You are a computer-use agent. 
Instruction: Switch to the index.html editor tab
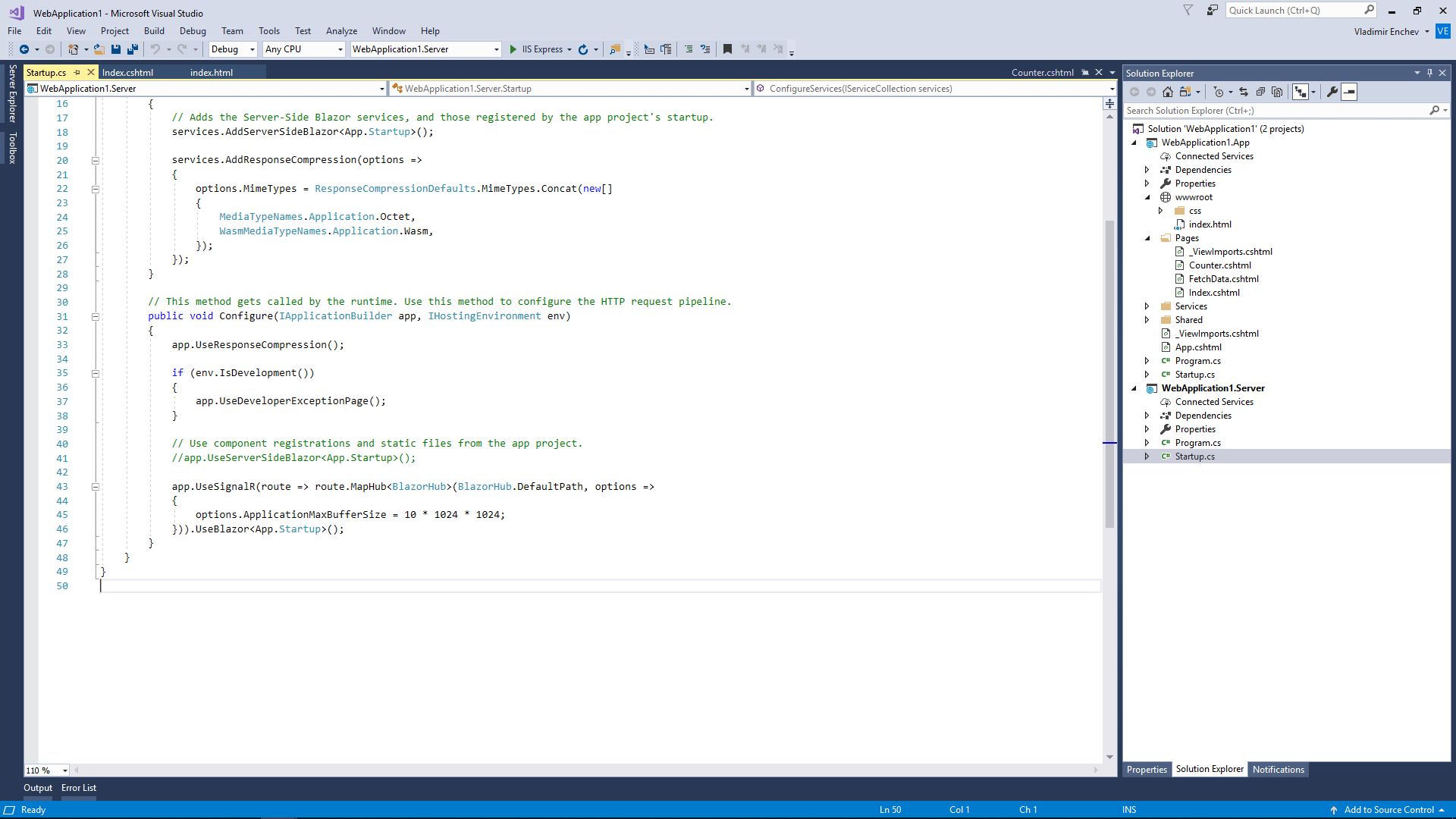coord(212,73)
